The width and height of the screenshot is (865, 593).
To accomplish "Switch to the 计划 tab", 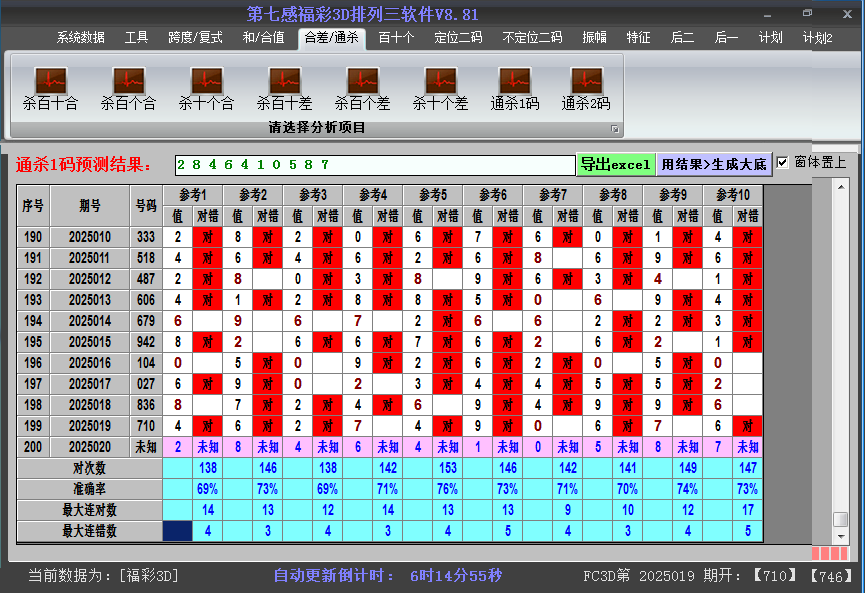I will (x=771, y=38).
